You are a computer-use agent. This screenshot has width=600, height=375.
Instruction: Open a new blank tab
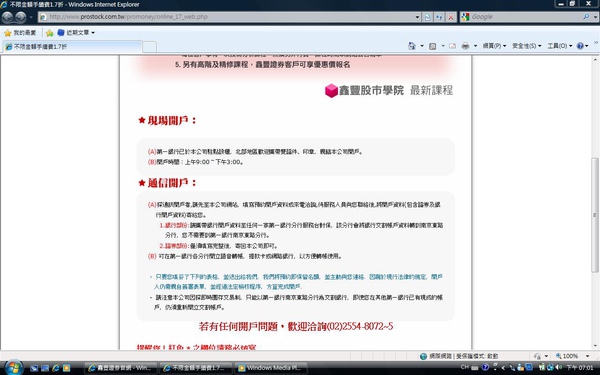pyautogui.click(x=149, y=47)
